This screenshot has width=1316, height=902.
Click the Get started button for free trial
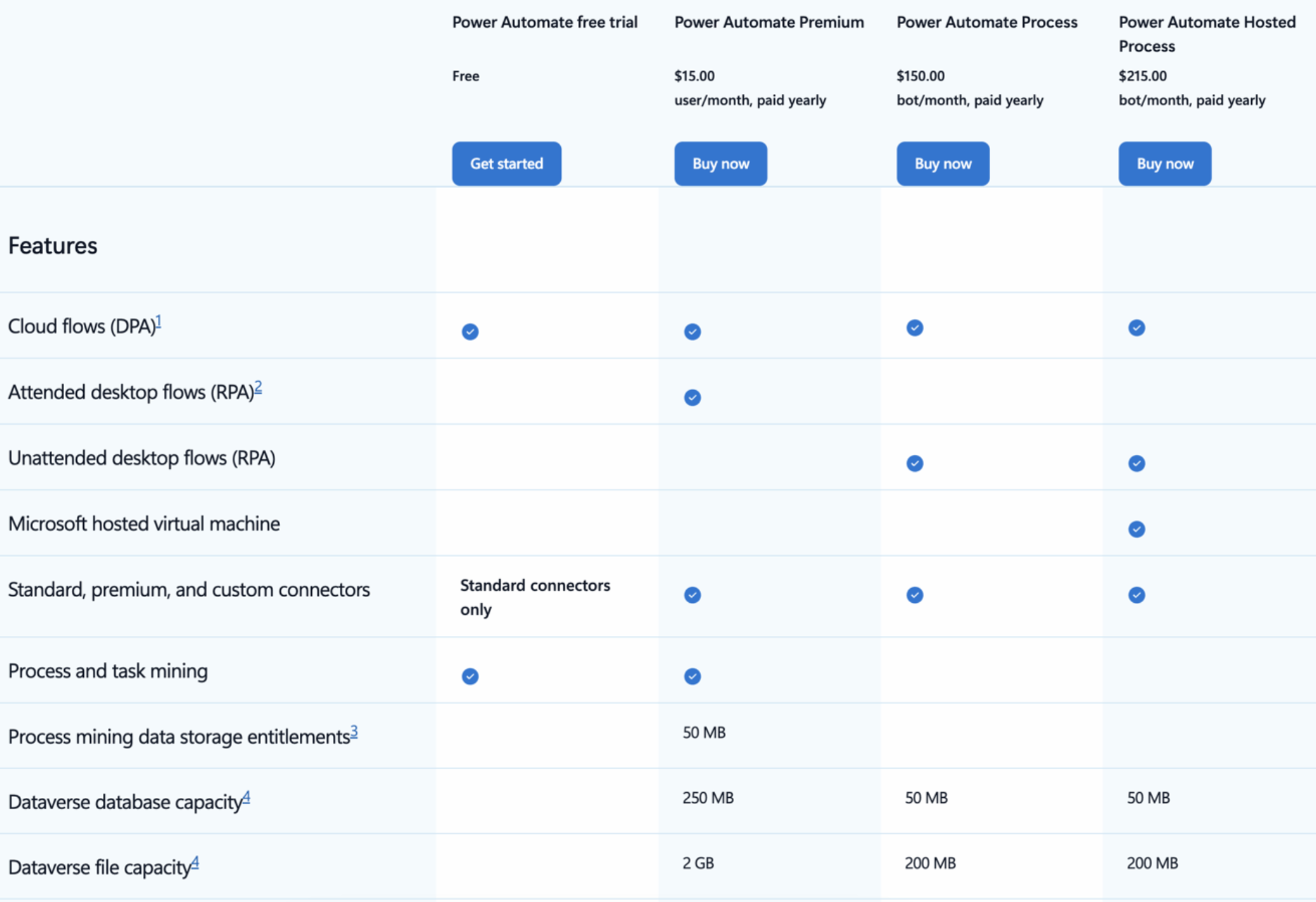tap(506, 163)
